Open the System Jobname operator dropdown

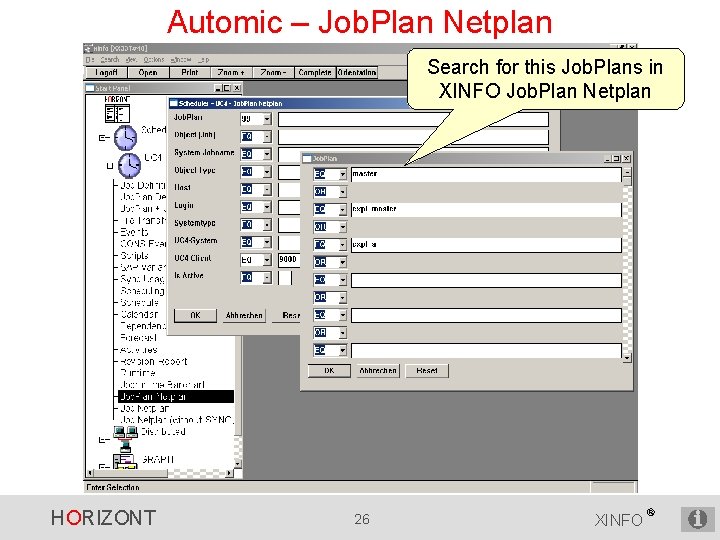pyautogui.click(x=267, y=154)
